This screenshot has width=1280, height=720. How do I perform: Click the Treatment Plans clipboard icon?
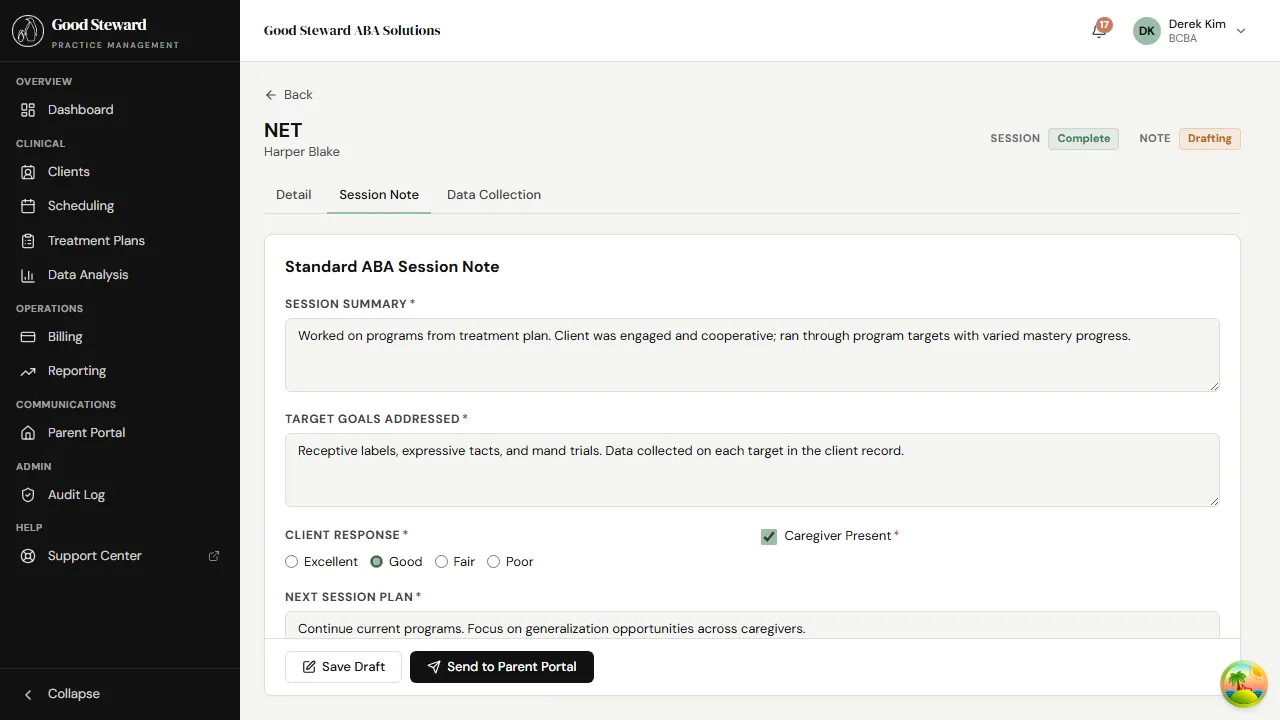click(28, 241)
